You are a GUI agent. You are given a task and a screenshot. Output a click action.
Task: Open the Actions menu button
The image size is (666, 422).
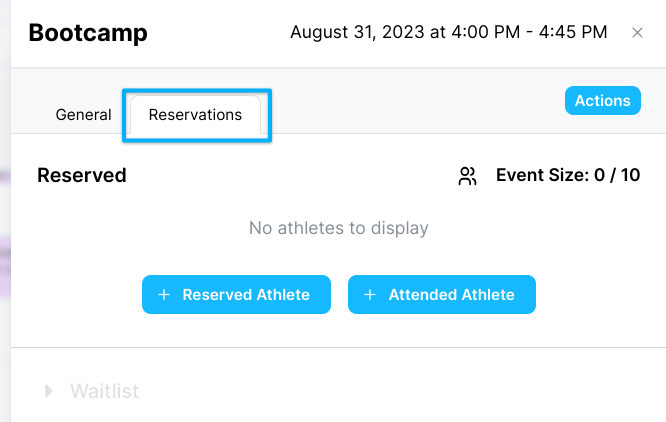pyautogui.click(x=602, y=101)
